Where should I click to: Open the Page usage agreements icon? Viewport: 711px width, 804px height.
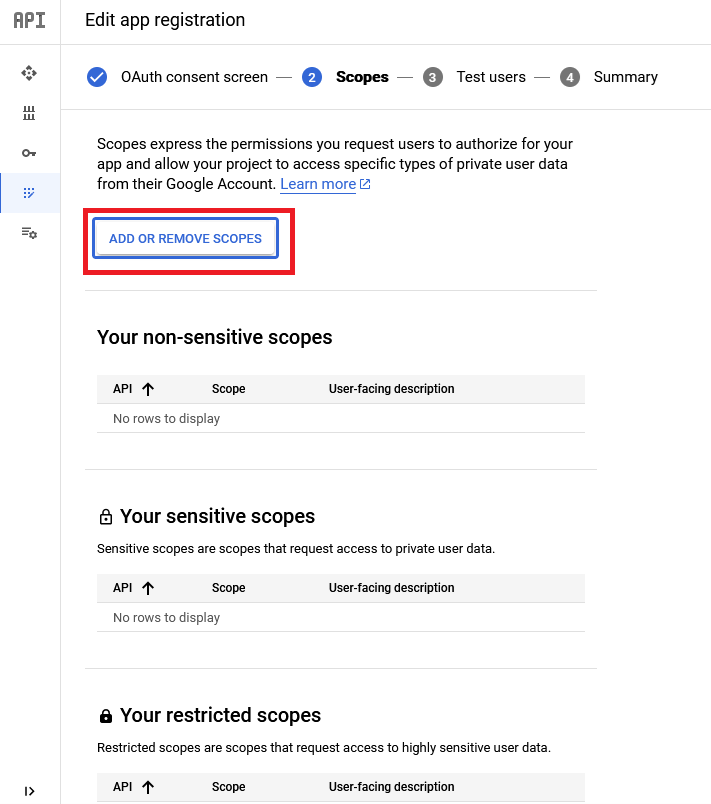tap(29, 233)
